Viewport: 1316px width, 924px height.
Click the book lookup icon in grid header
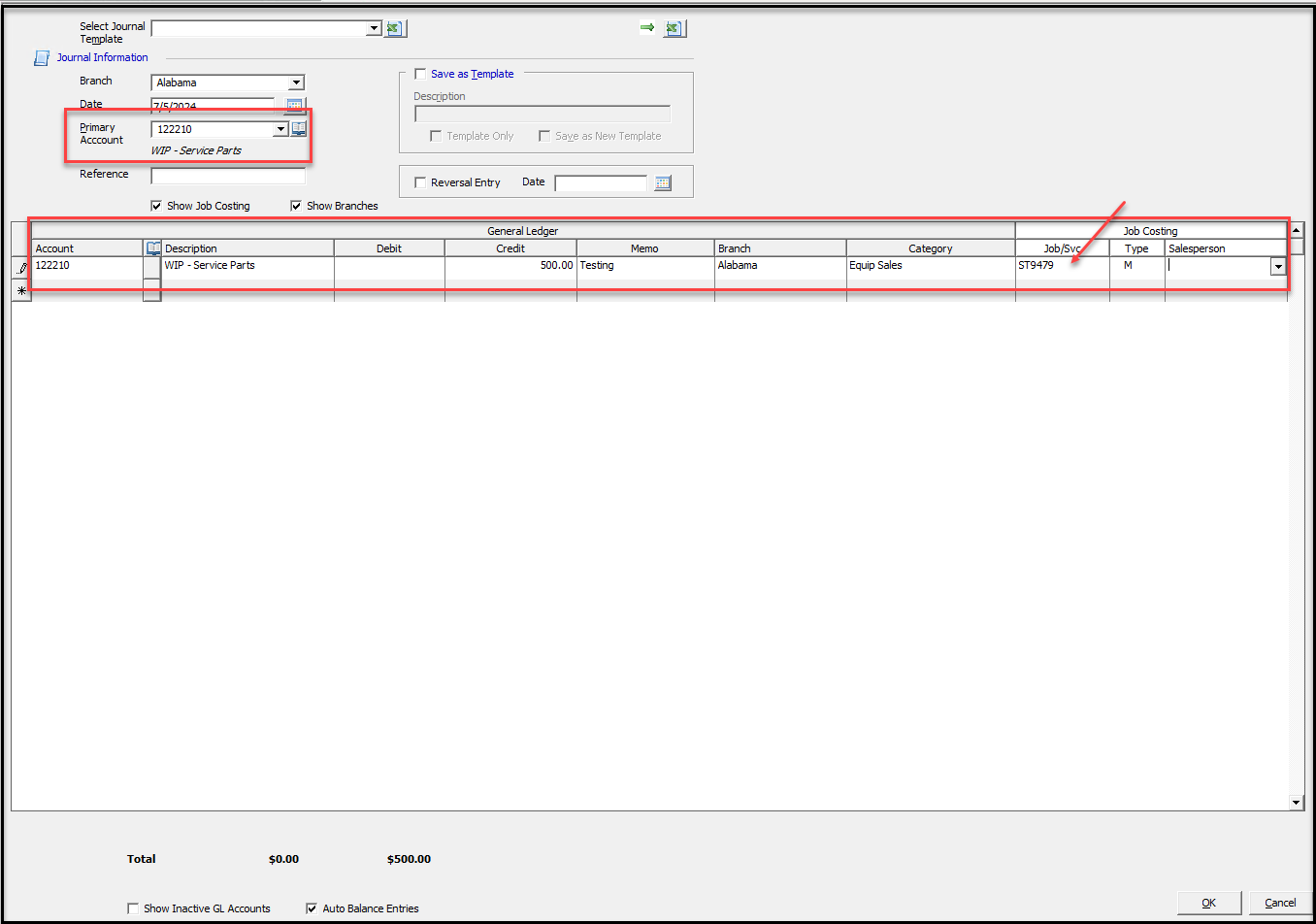pos(153,248)
